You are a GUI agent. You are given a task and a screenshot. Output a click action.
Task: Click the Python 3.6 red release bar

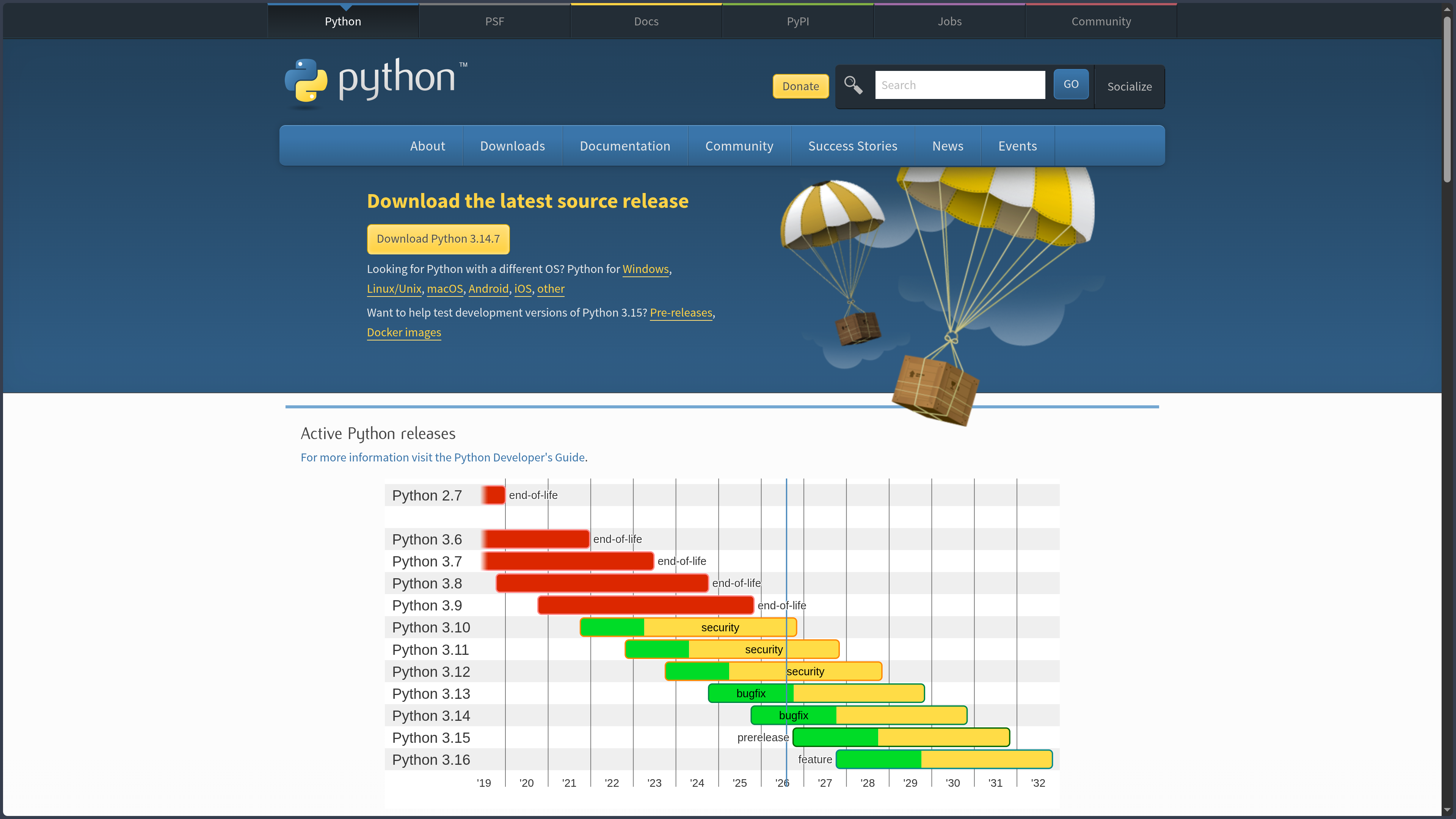pos(536,539)
